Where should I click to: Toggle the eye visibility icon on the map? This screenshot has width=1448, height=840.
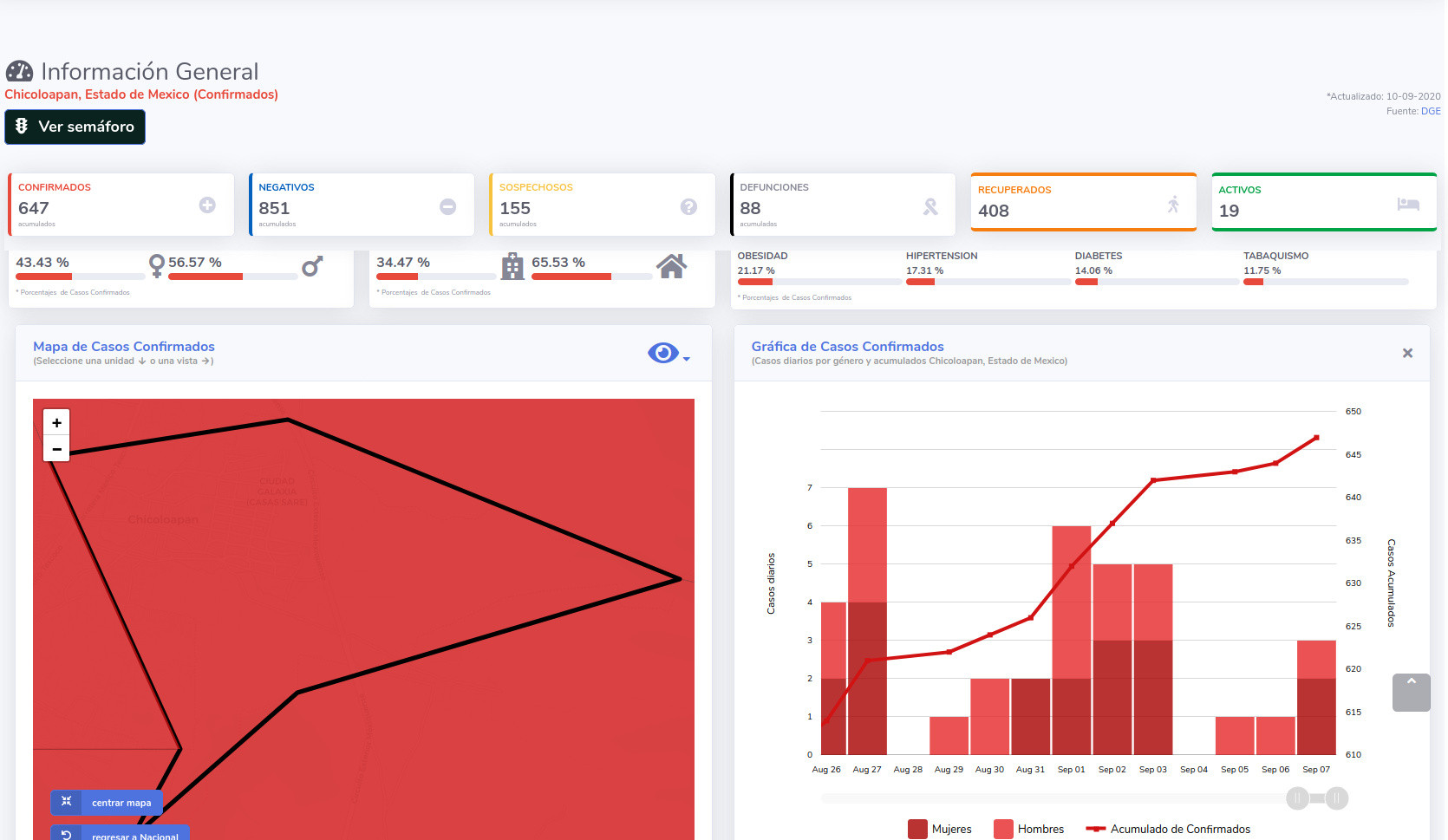(x=663, y=353)
